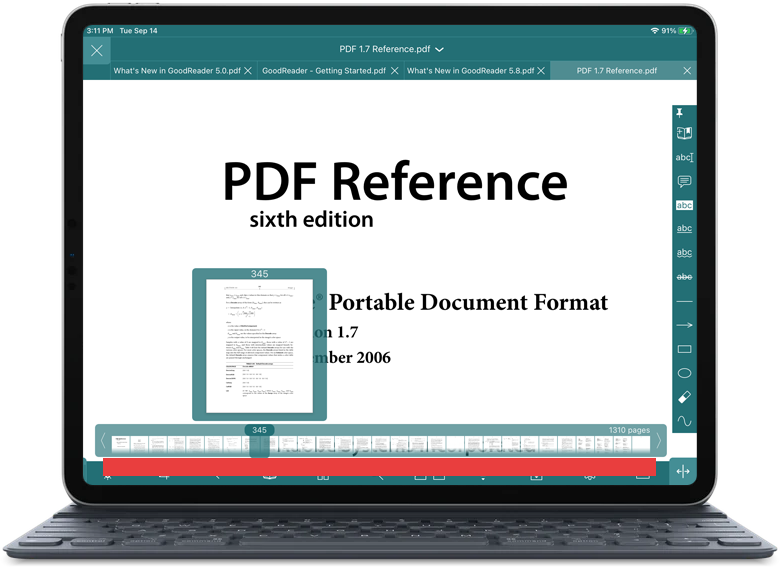Tap the last thumbnail in page strip
The height and width of the screenshot is (567, 780).
coord(641,444)
